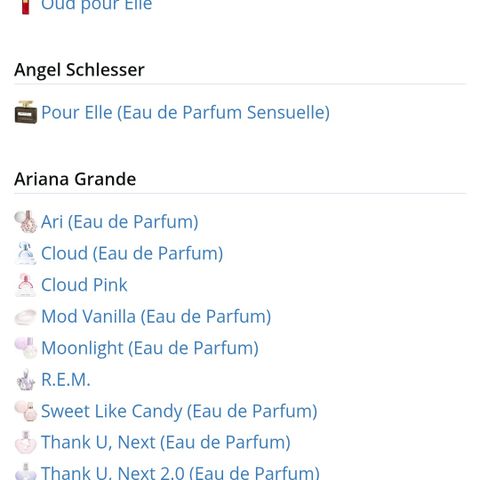This screenshot has height=480, width=480.
Task: Click the Sweet Like Candy bottle icon
Action: (x=26, y=411)
